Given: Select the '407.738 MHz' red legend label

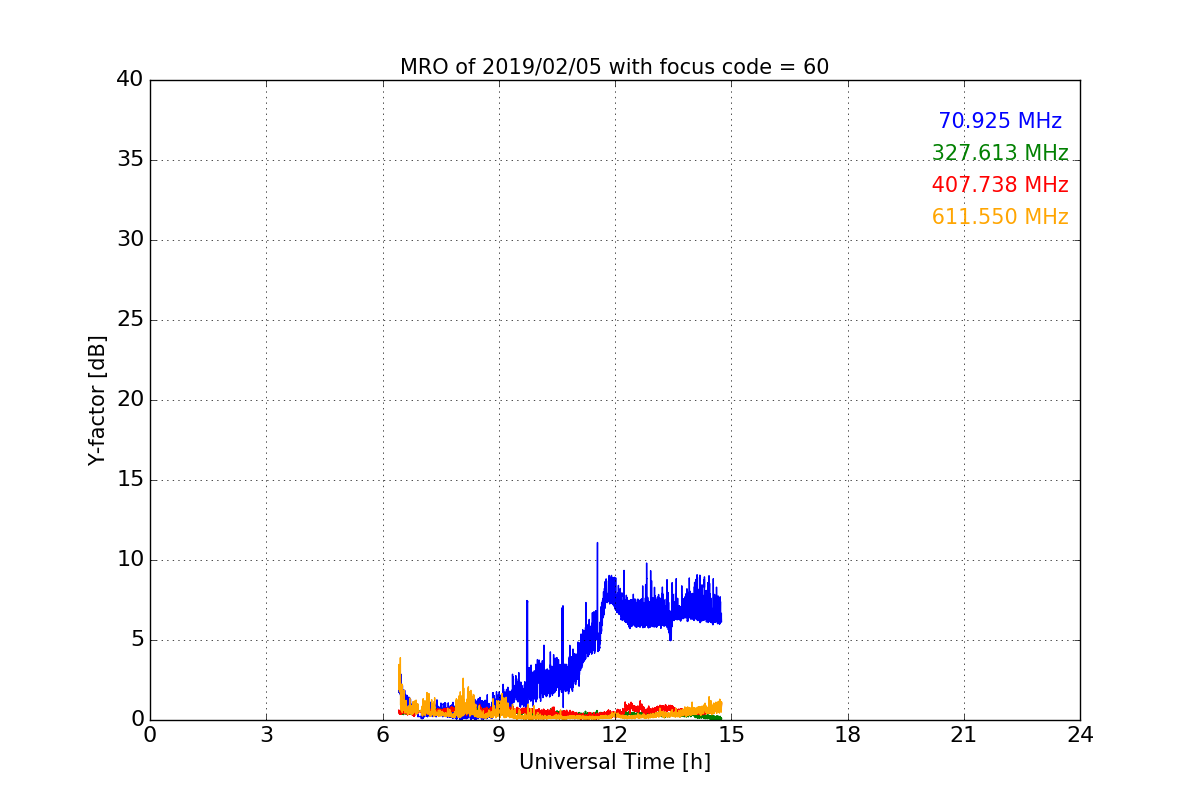Looking at the screenshot, I should click(x=1000, y=185).
